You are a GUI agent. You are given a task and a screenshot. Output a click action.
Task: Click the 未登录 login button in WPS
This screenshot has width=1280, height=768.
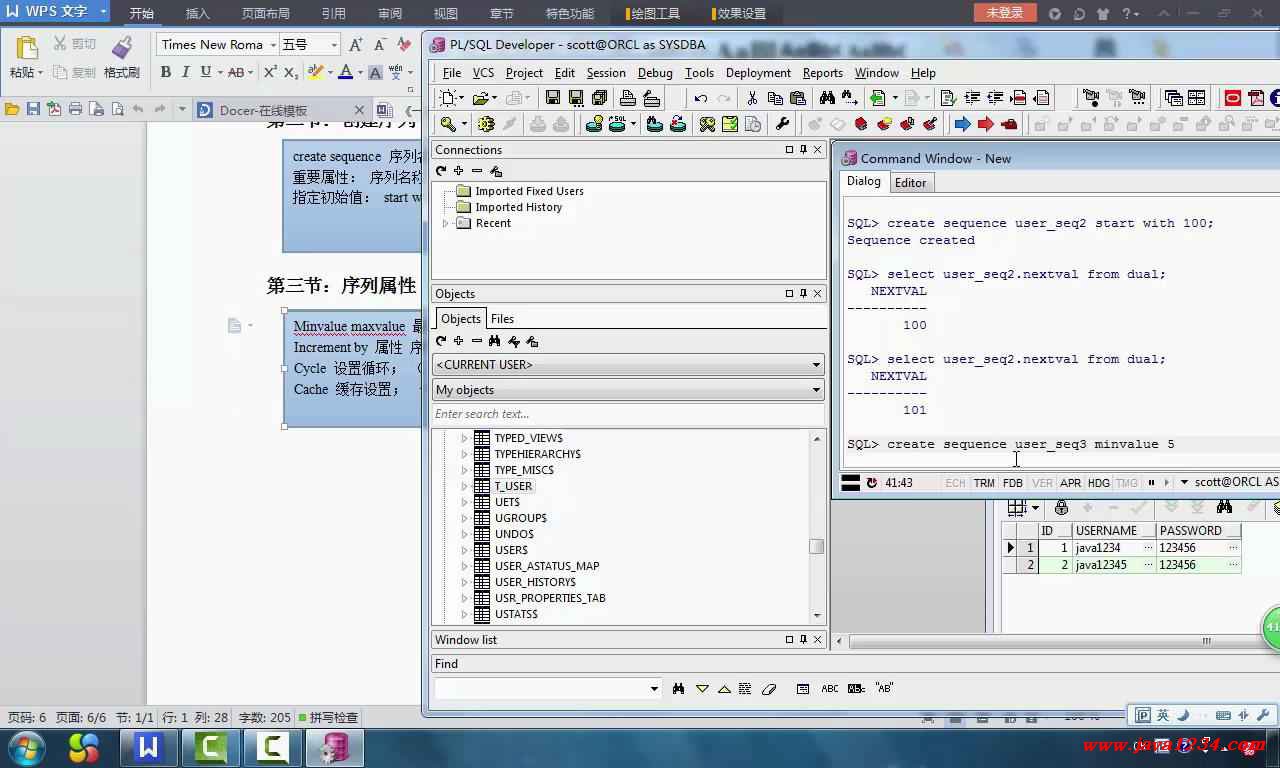coord(1004,13)
